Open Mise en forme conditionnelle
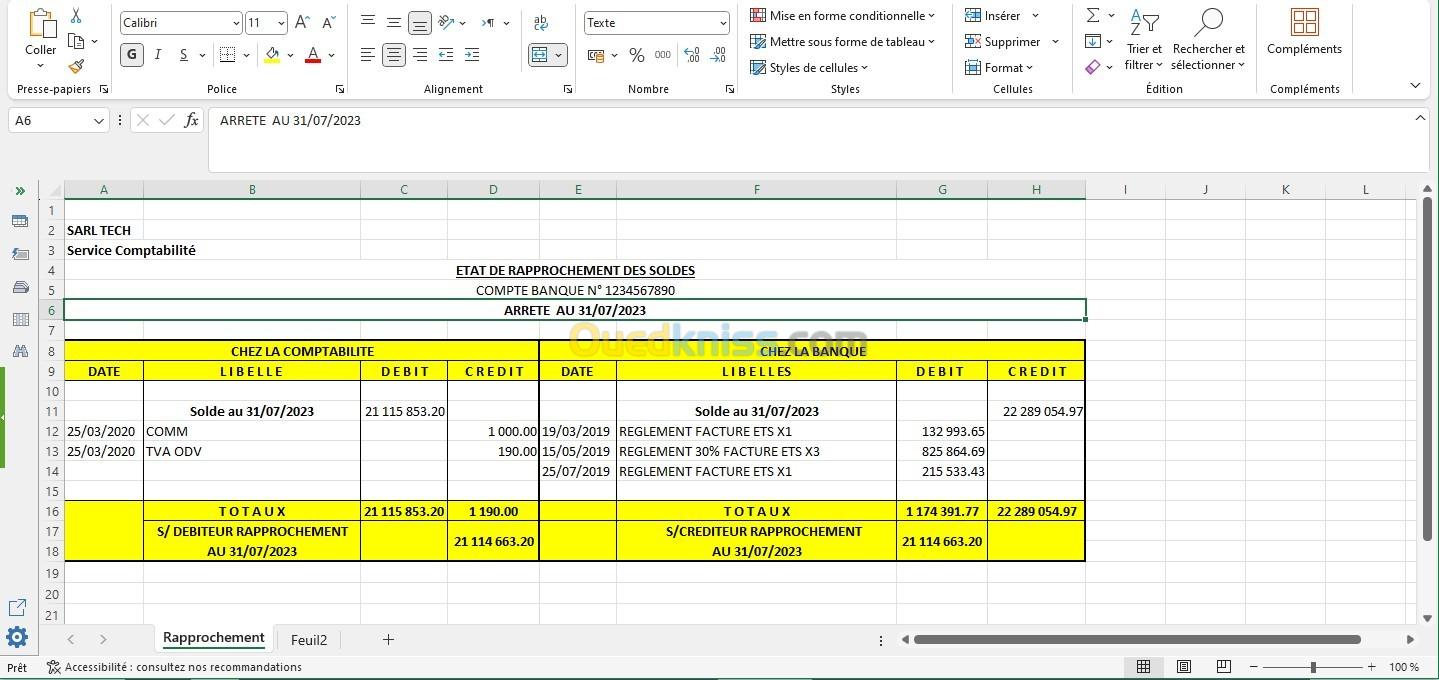The height and width of the screenshot is (680, 1439). [x=843, y=16]
